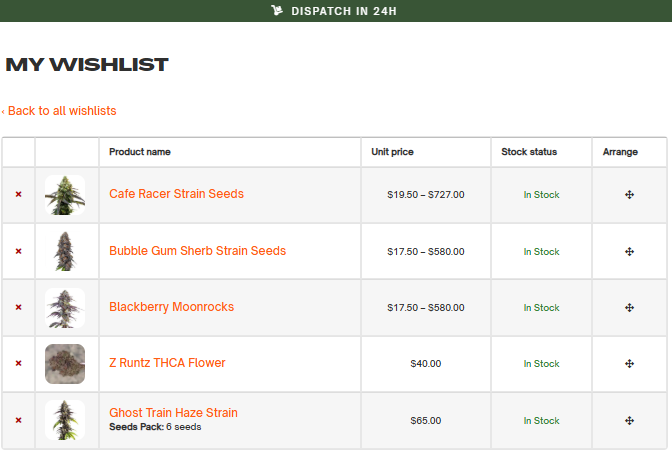The image size is (672, 457).
Task: Click the Z Runtz flower thumbnail
Action: point(65,364)
